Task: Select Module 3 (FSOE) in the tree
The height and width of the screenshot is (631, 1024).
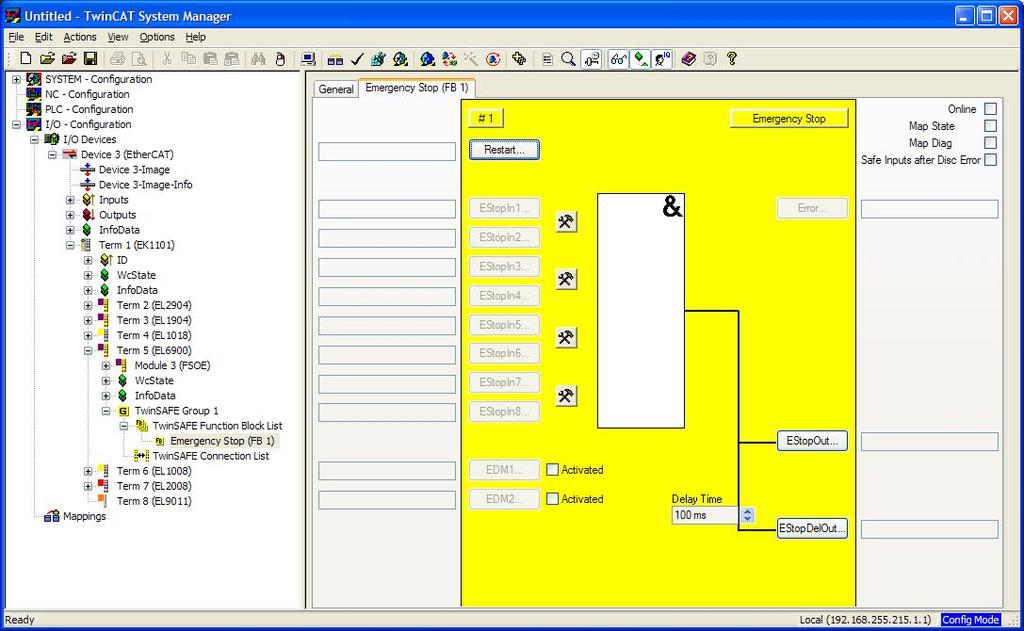Action: 172,365
